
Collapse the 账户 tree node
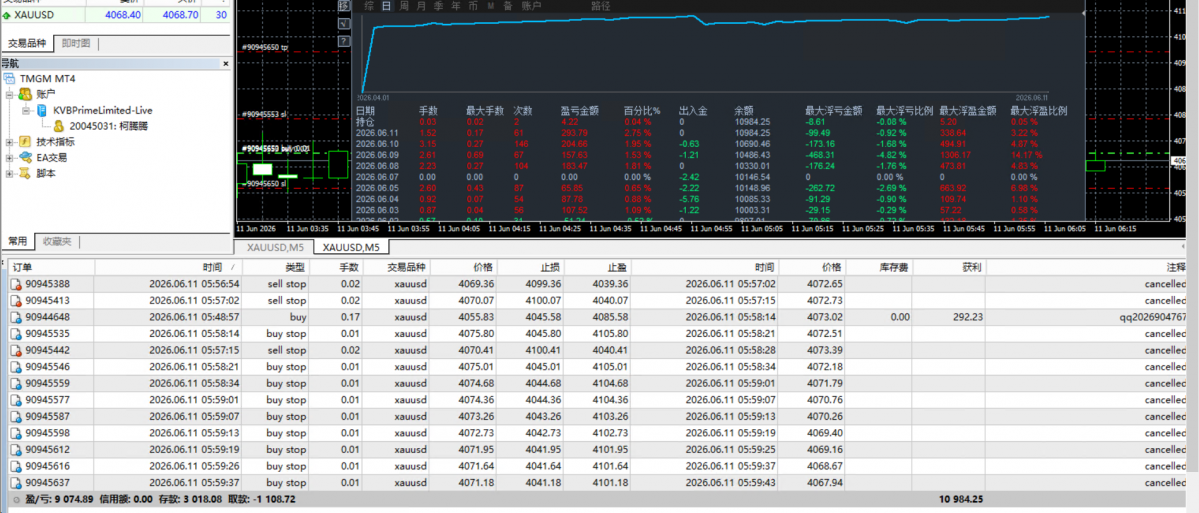click(9, 95)
